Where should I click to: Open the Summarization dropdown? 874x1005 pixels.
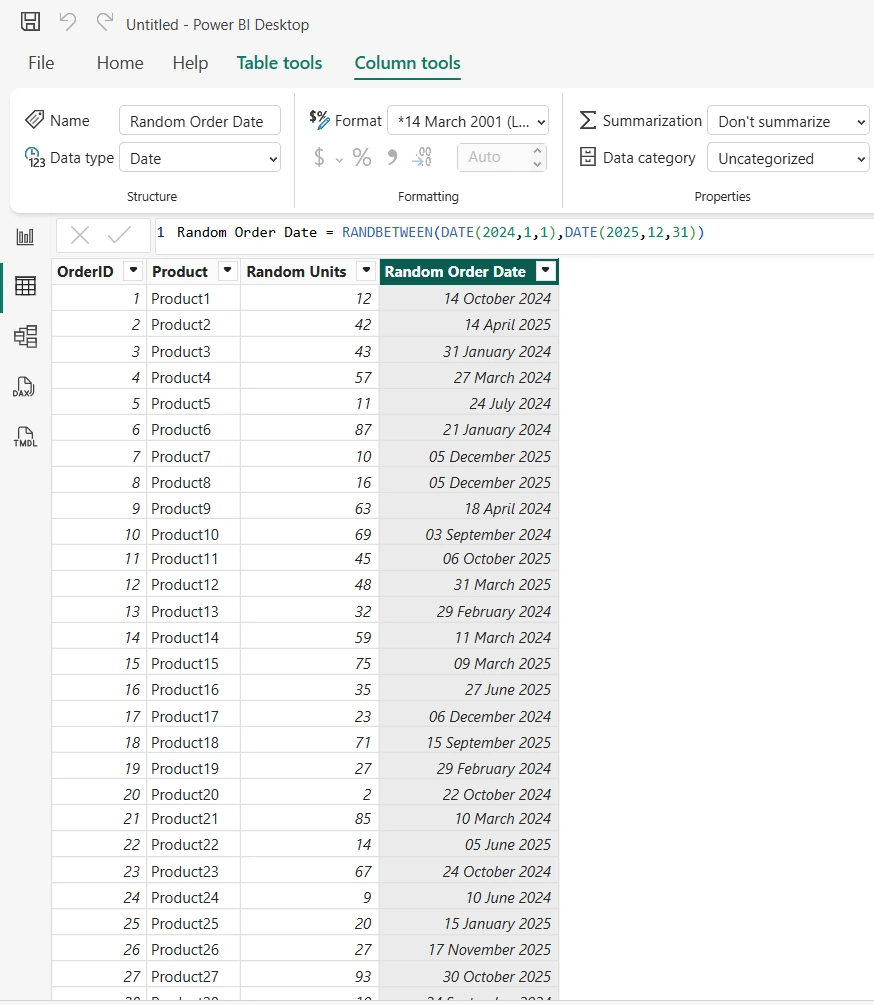(x=789, y=120)
